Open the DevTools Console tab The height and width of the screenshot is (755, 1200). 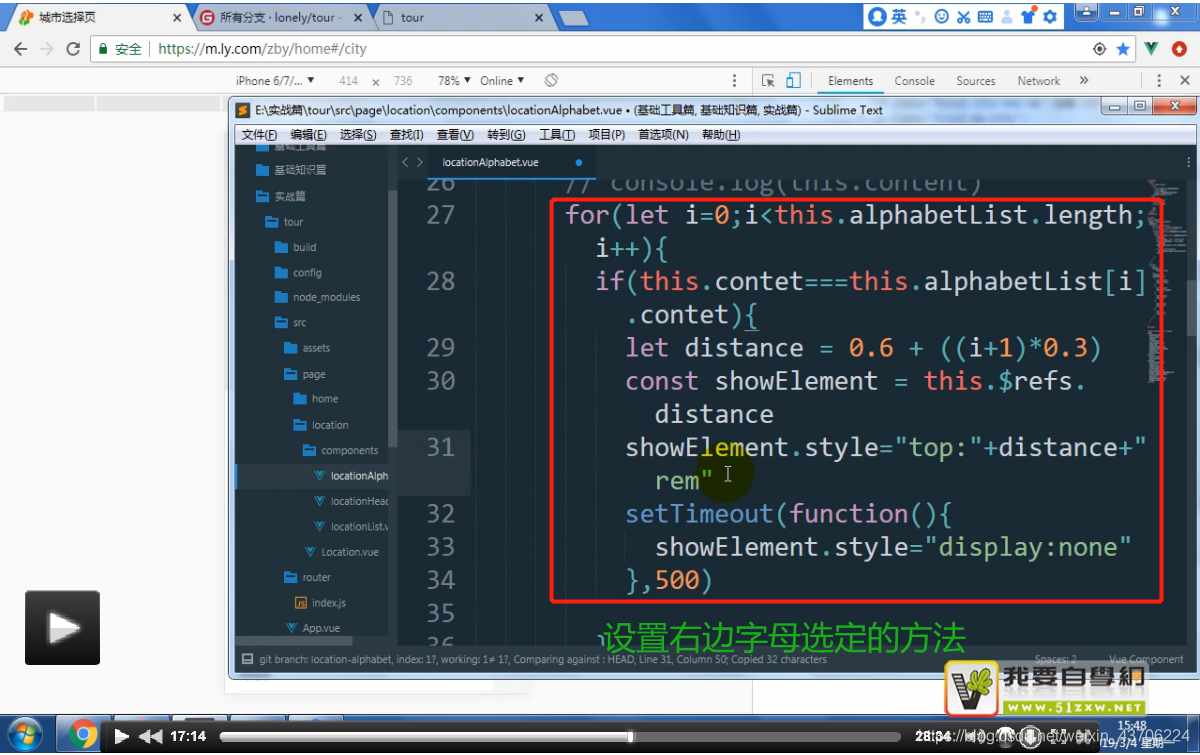tap(914, 81)
